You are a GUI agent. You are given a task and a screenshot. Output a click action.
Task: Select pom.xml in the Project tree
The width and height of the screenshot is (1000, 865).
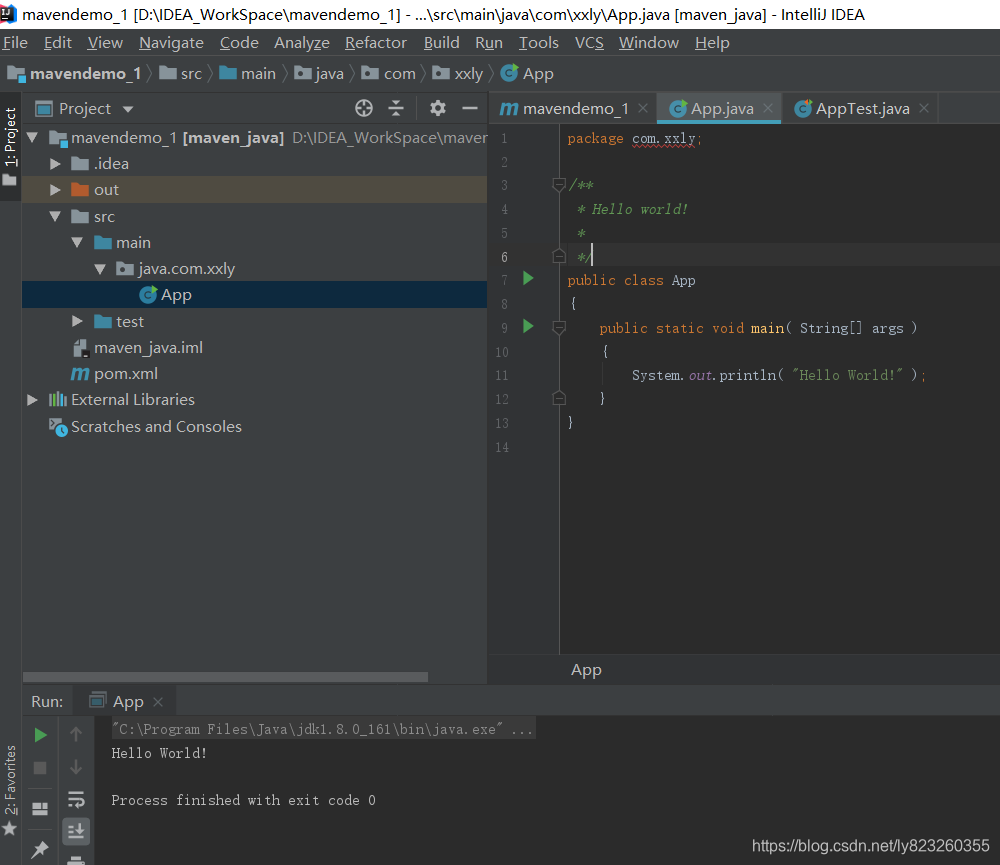point(254,374)
